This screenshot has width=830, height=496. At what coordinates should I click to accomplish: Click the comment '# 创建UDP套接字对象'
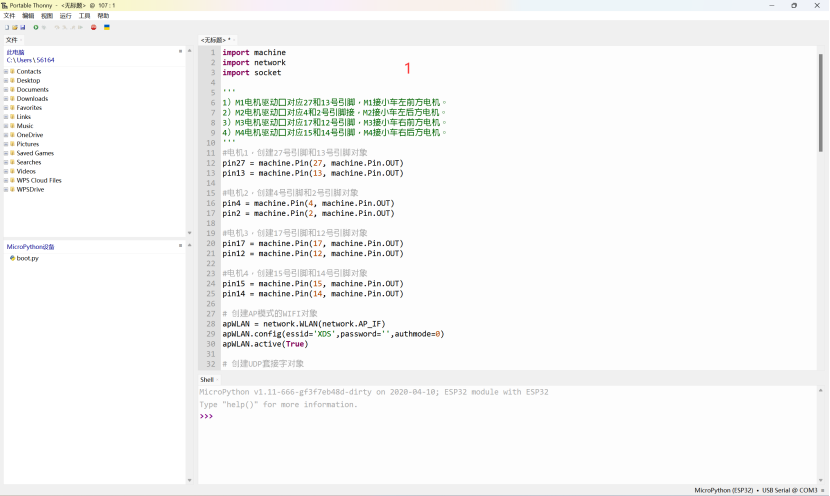[x=263, y=364]
